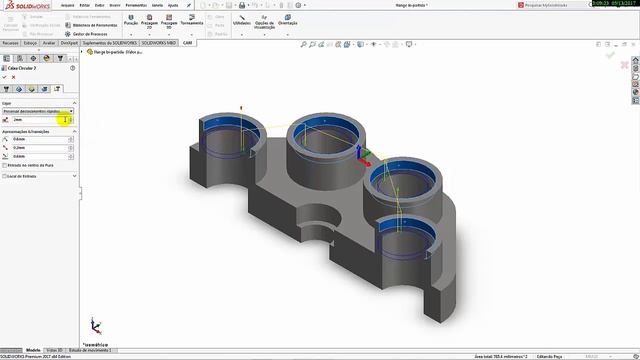Open Gestor de Processos
Viewport: 640px width, 360px height.
[x=86, y=34]
